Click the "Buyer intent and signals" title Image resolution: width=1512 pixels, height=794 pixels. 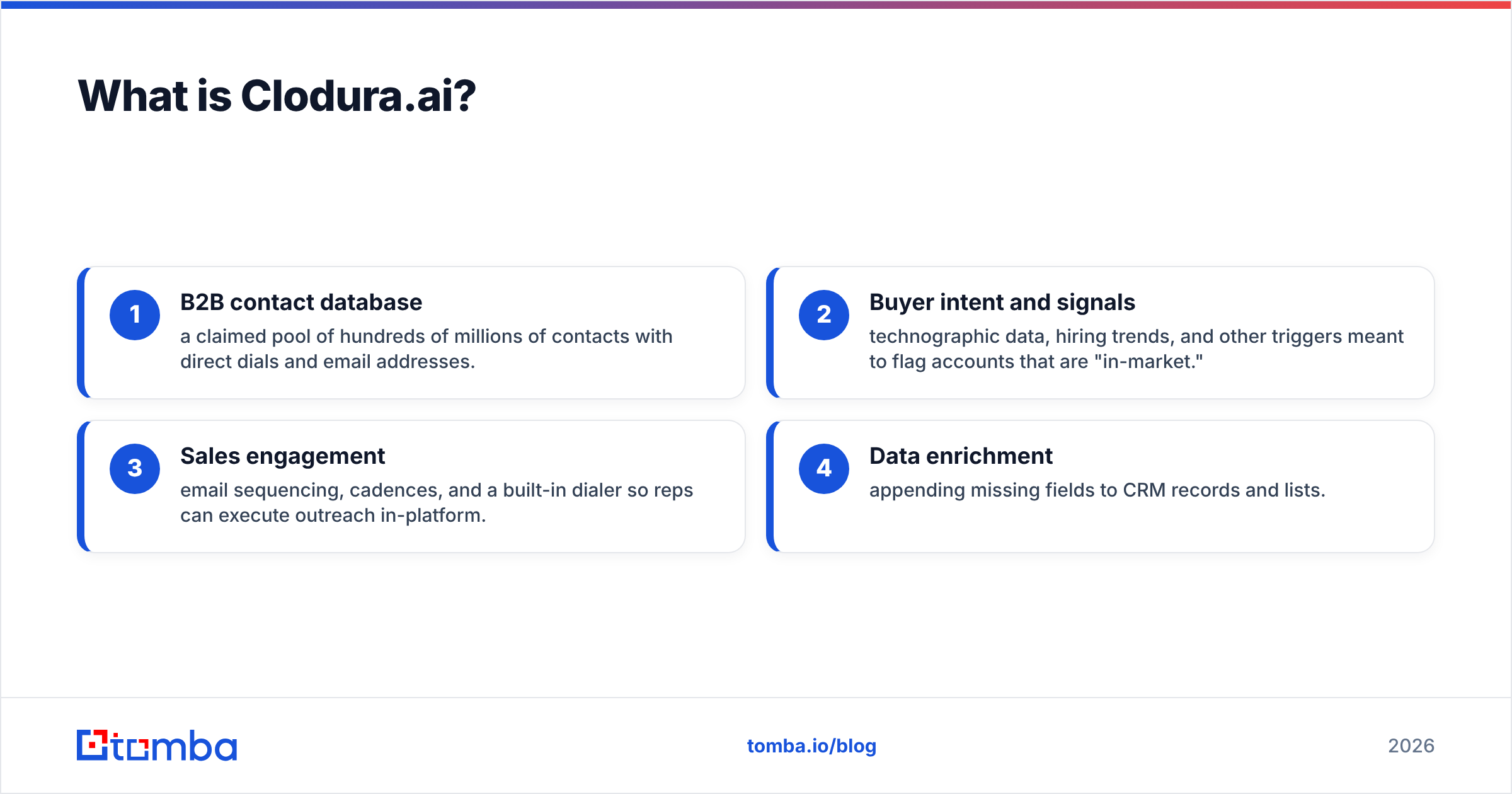(1002, 302)
